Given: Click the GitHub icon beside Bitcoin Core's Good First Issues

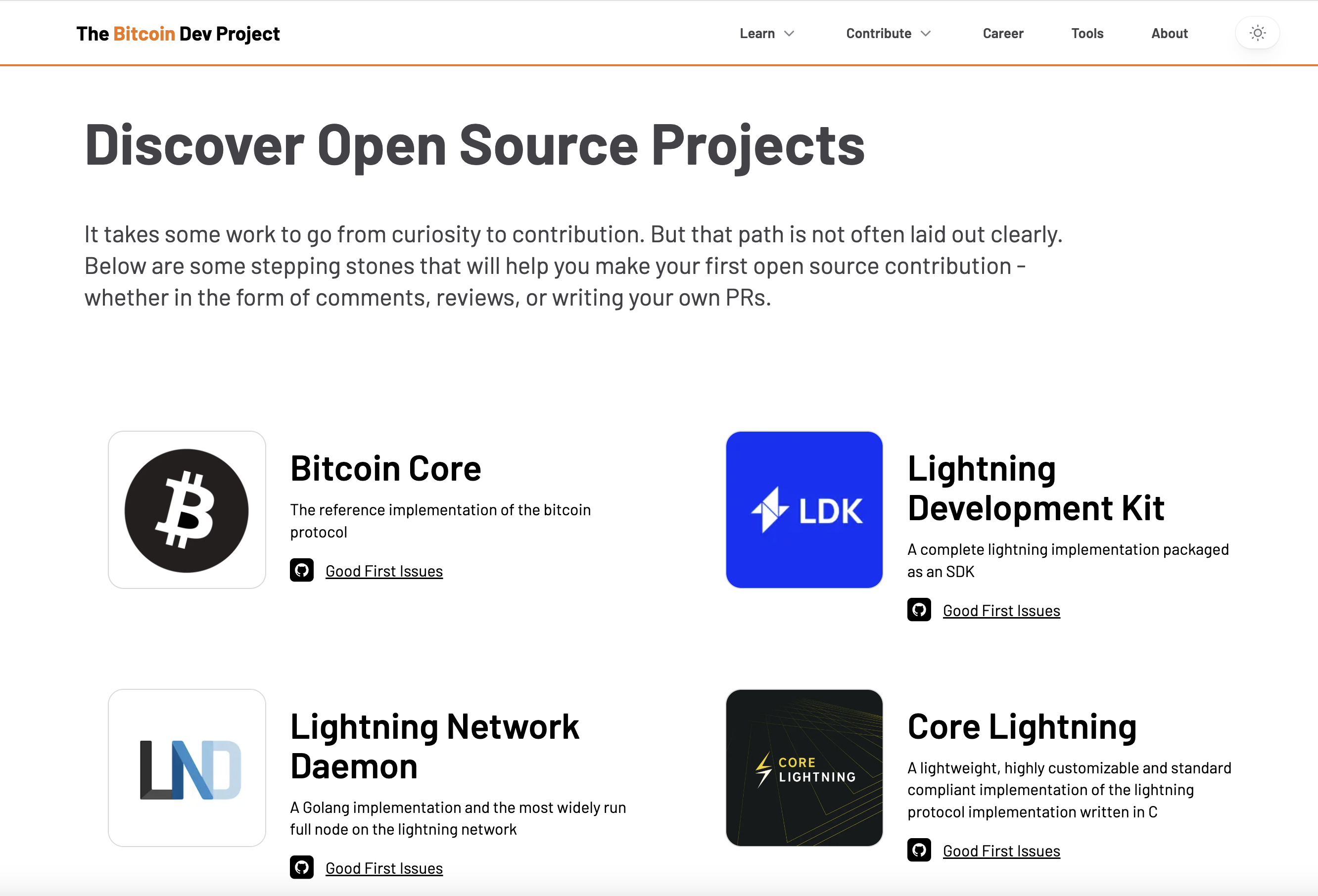Looking at the screenshot, I should (x=302, y=570).
